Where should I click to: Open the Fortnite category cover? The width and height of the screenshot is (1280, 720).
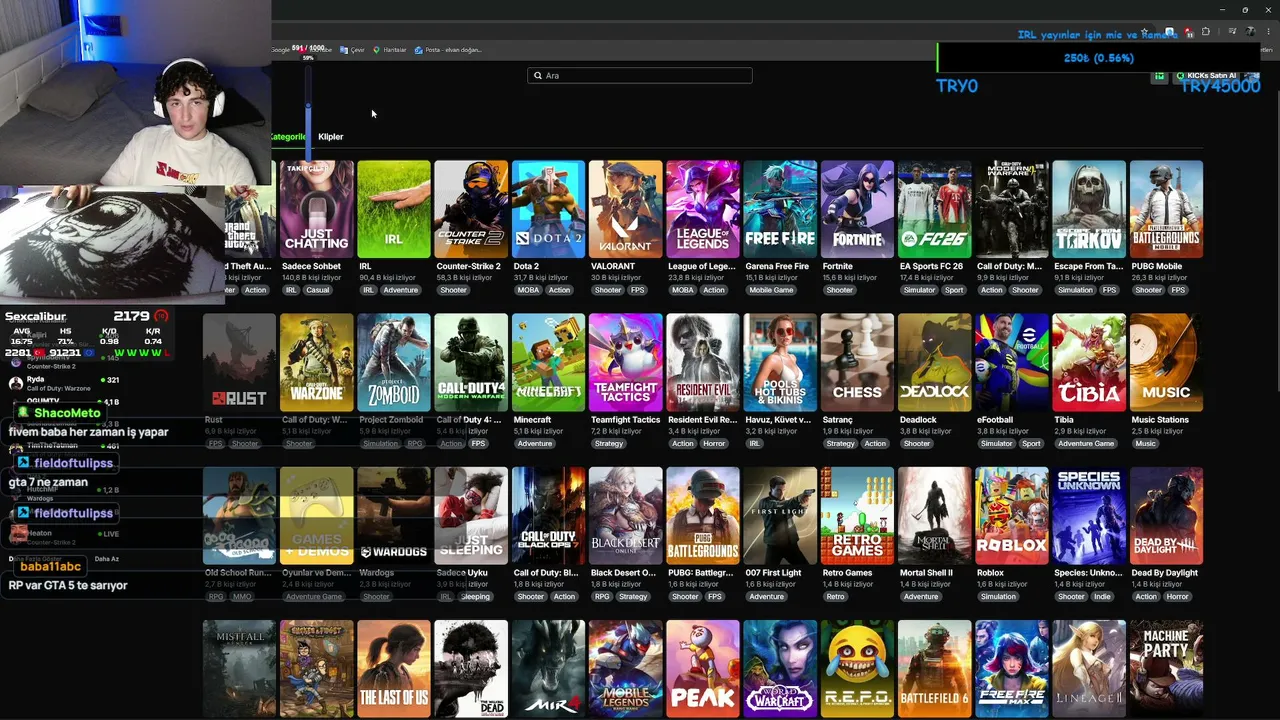pyautogui.click(x=857, y=209)
